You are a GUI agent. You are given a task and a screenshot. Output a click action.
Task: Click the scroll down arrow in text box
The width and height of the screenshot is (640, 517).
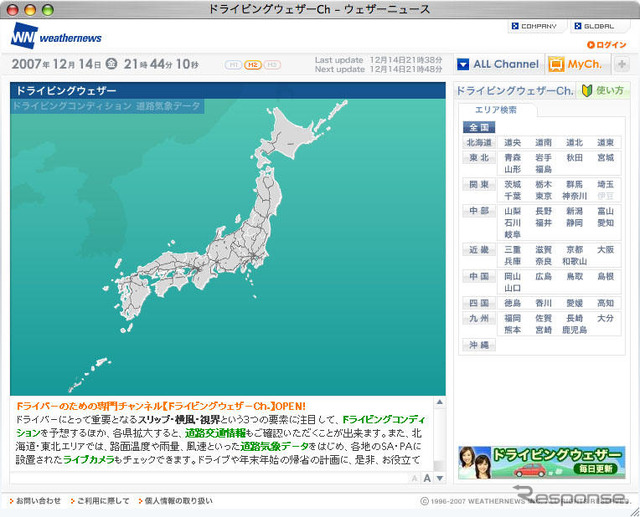tap(440, 478)
